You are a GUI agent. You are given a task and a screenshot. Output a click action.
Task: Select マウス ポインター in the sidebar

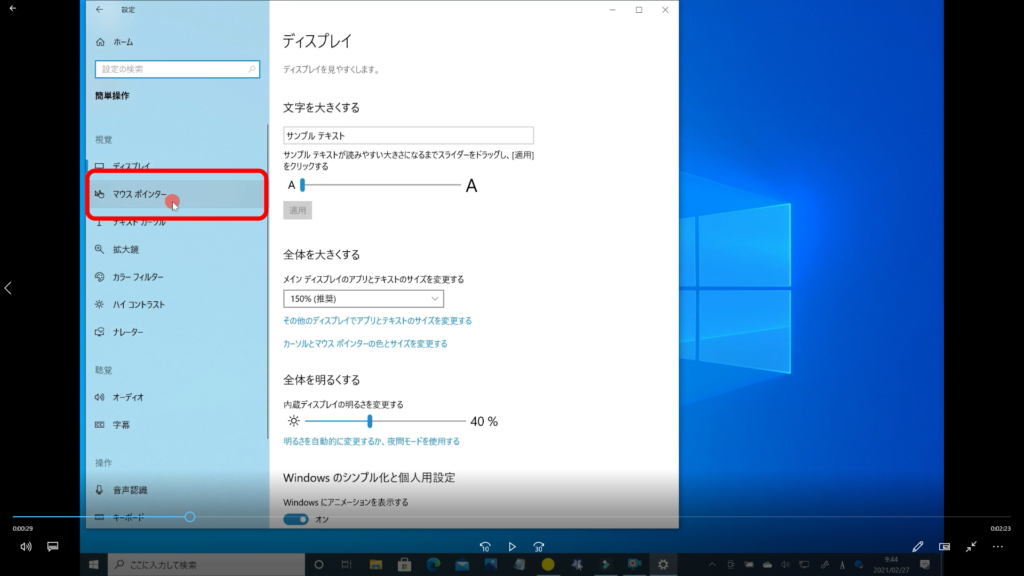tap(140, 194)
